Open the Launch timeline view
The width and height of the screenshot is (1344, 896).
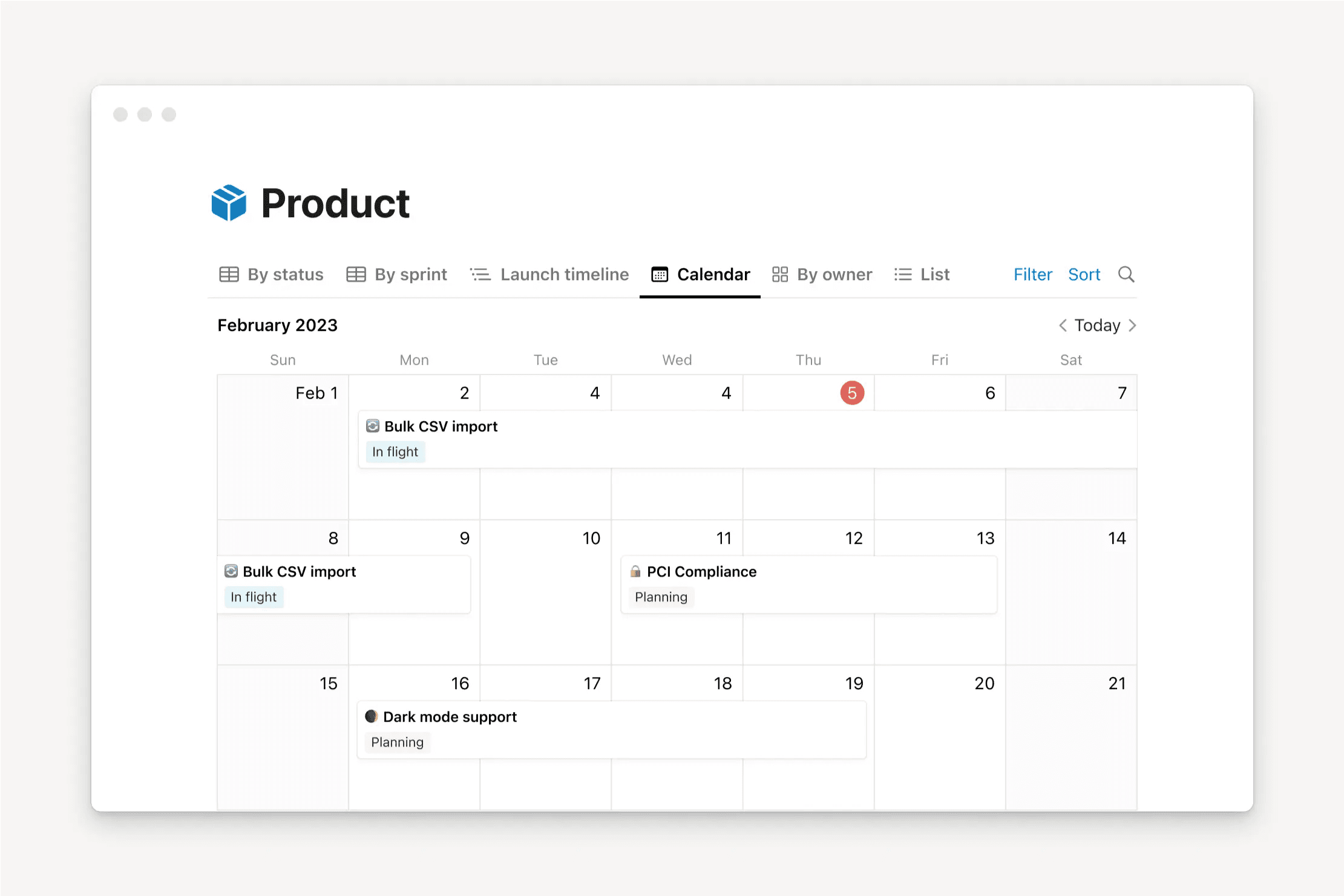tap(564, 274)
